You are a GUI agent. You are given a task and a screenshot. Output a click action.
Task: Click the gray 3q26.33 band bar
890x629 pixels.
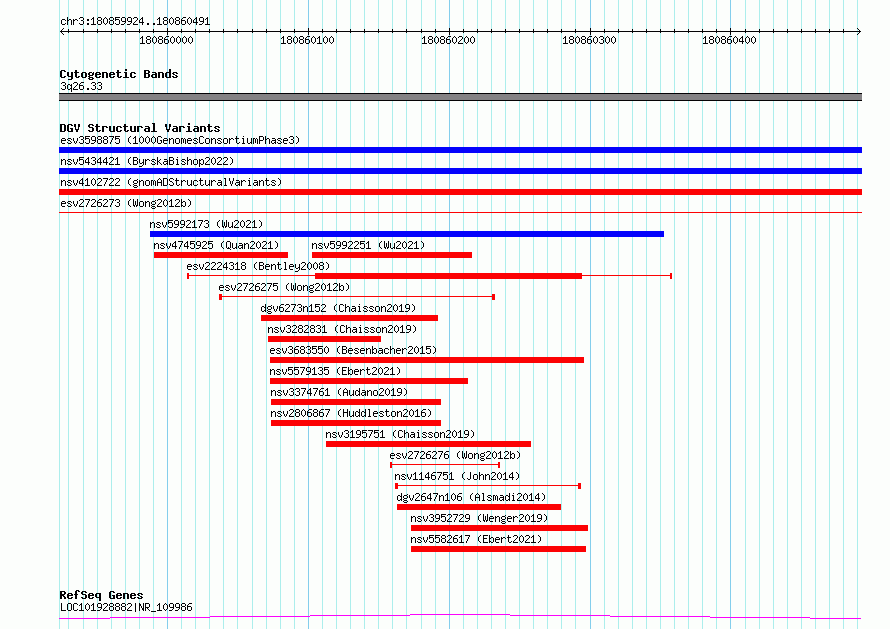click(460, 97)
